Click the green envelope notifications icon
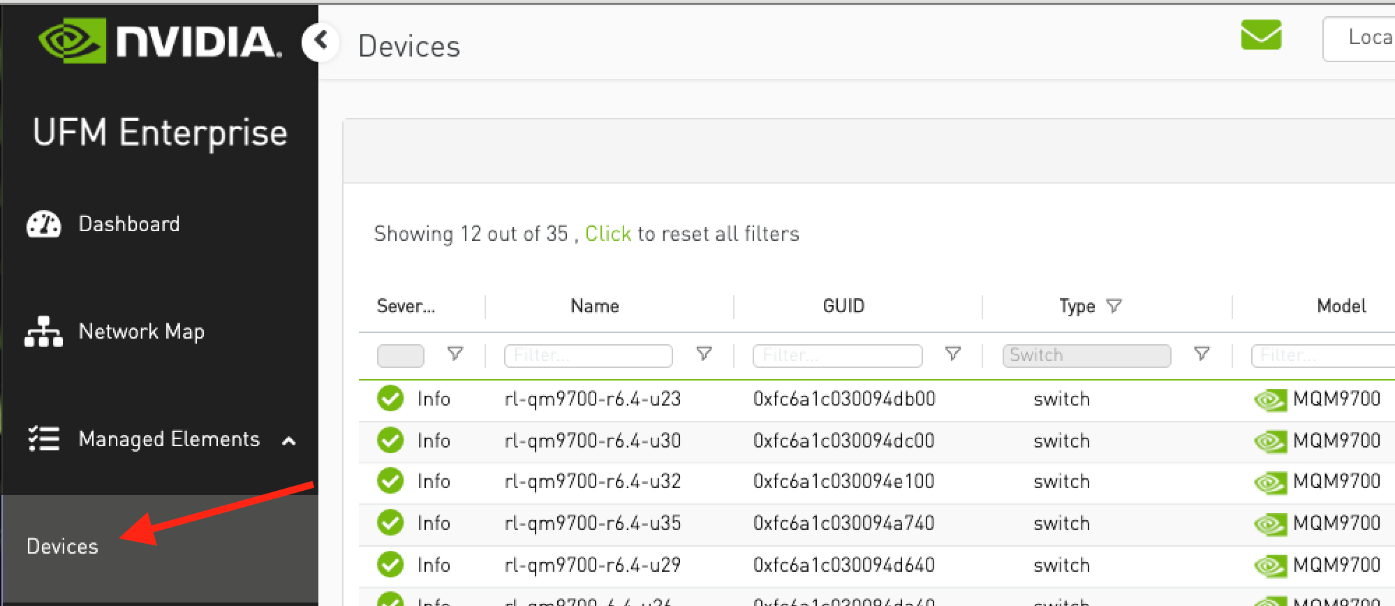This screenshot has height=606, width=1395. (1261, 36)
